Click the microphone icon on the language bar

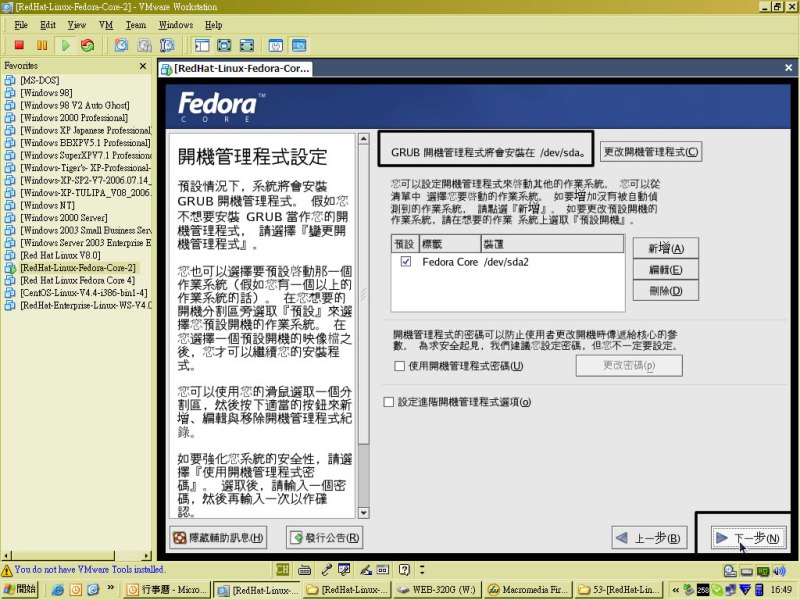click(326, 569)
